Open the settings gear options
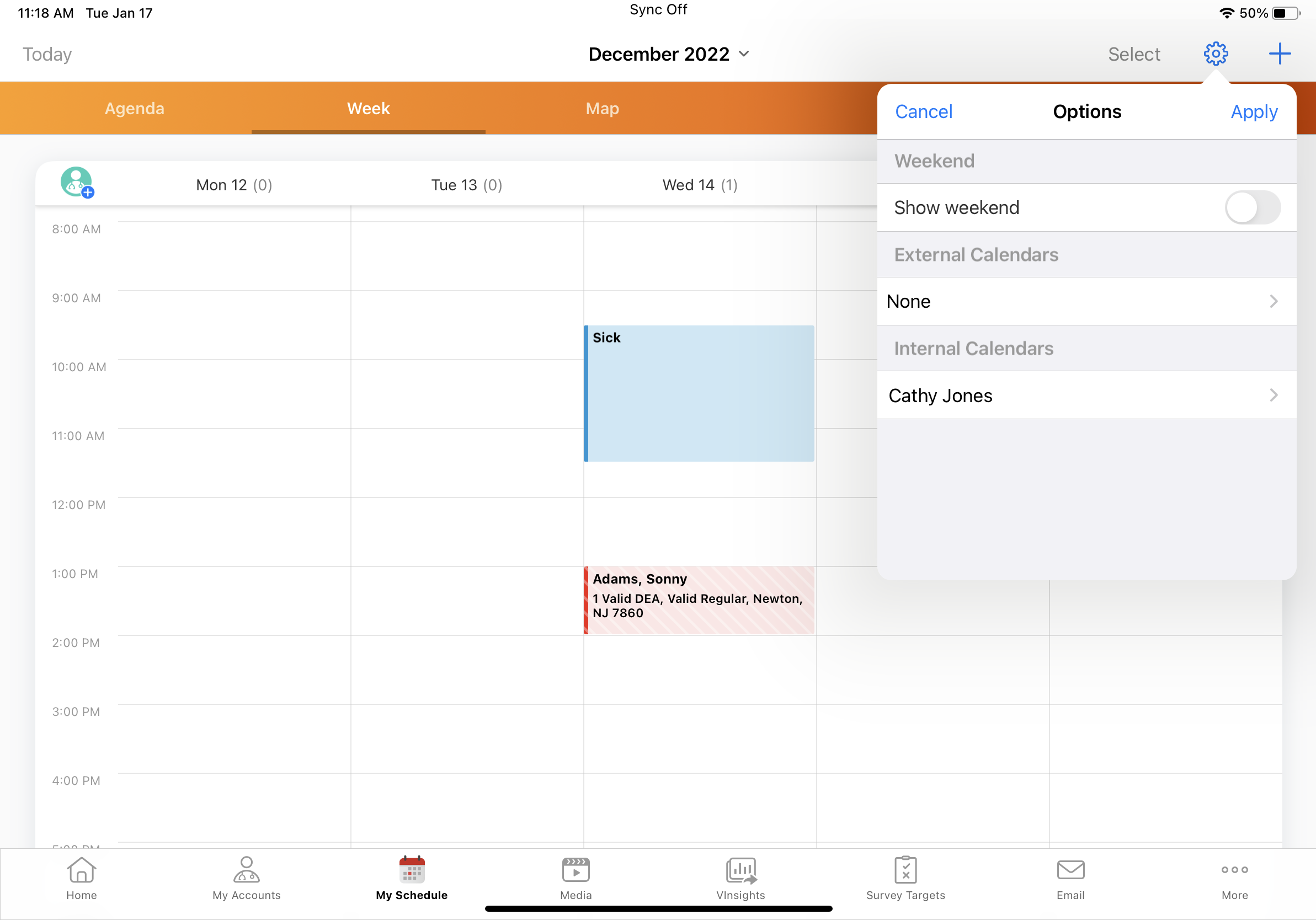Screen dimensions: 1316x920 pyautogui.click(x=1215, y=54)
